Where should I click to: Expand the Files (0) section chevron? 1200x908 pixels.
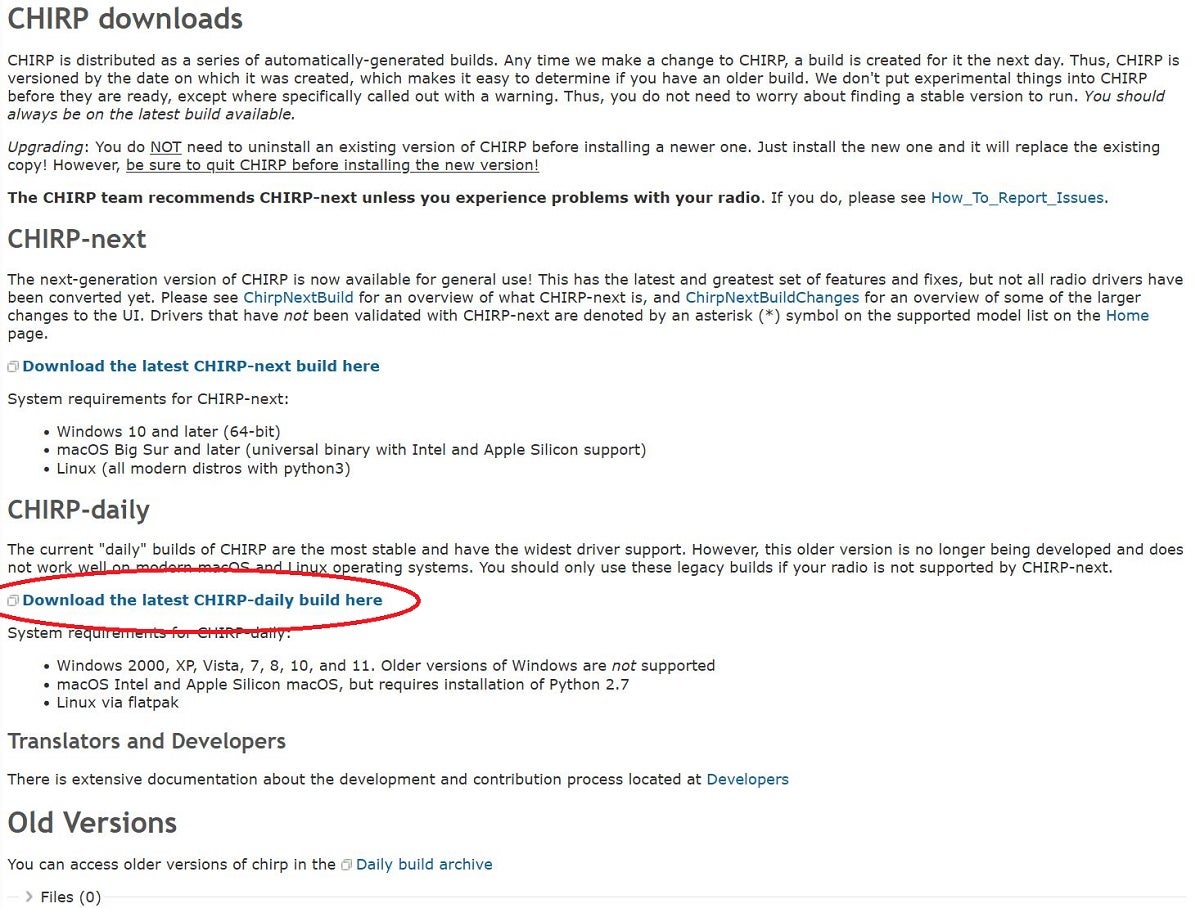[x=29, y=897]
